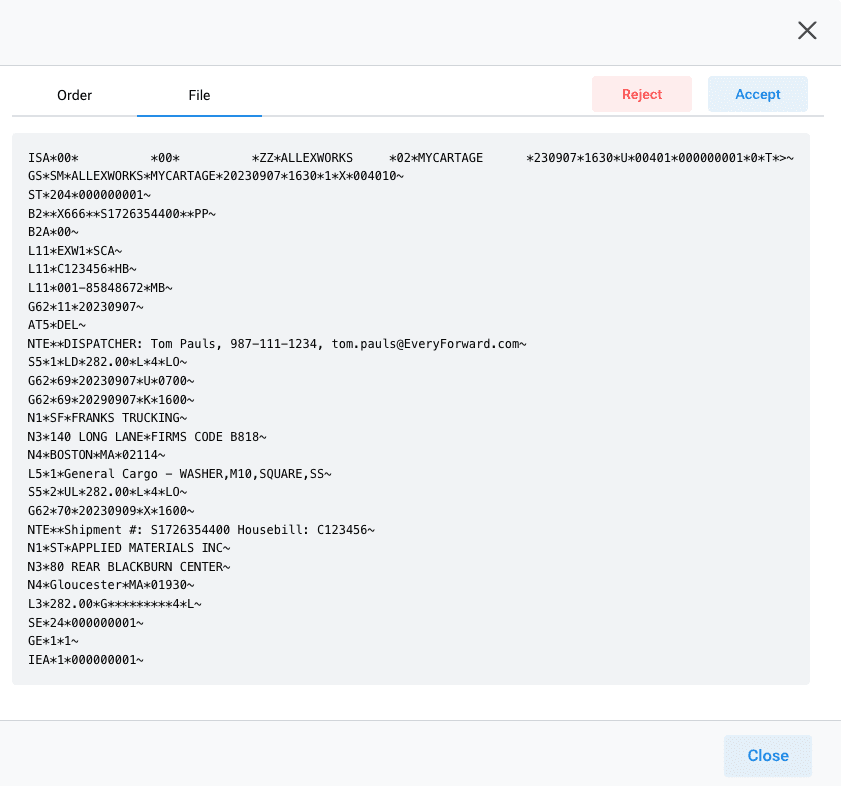The width and height of the screenshot is (841, 786).
Task: Switch to the Order tab
Action: coord(75,96)
